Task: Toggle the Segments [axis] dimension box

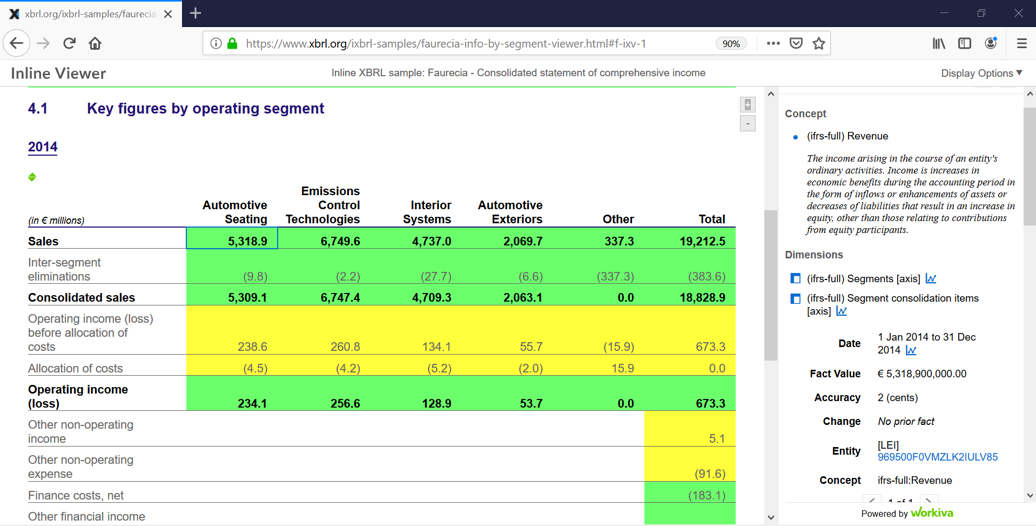Action: [796, 279]
